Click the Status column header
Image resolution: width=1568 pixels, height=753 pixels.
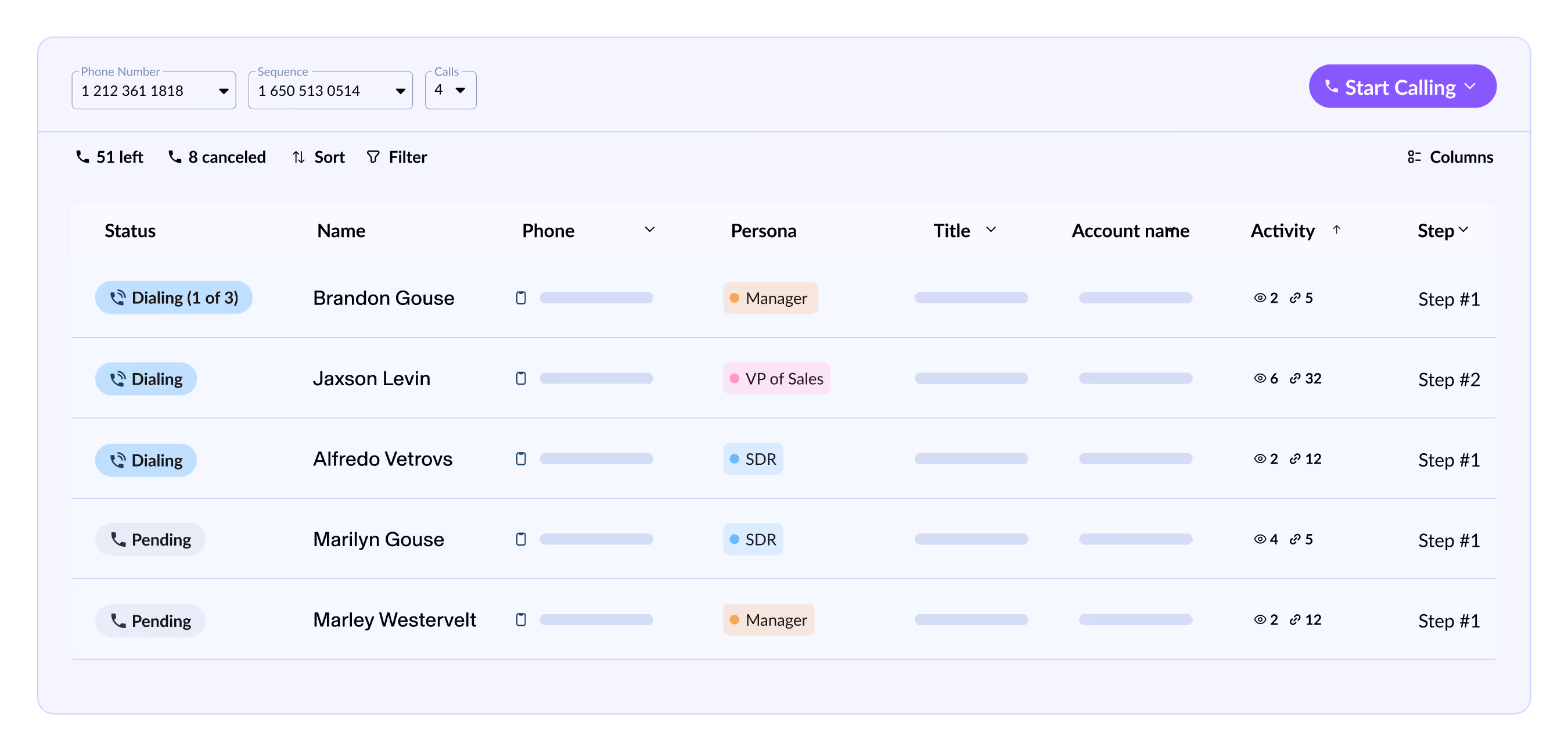(130, 230)
